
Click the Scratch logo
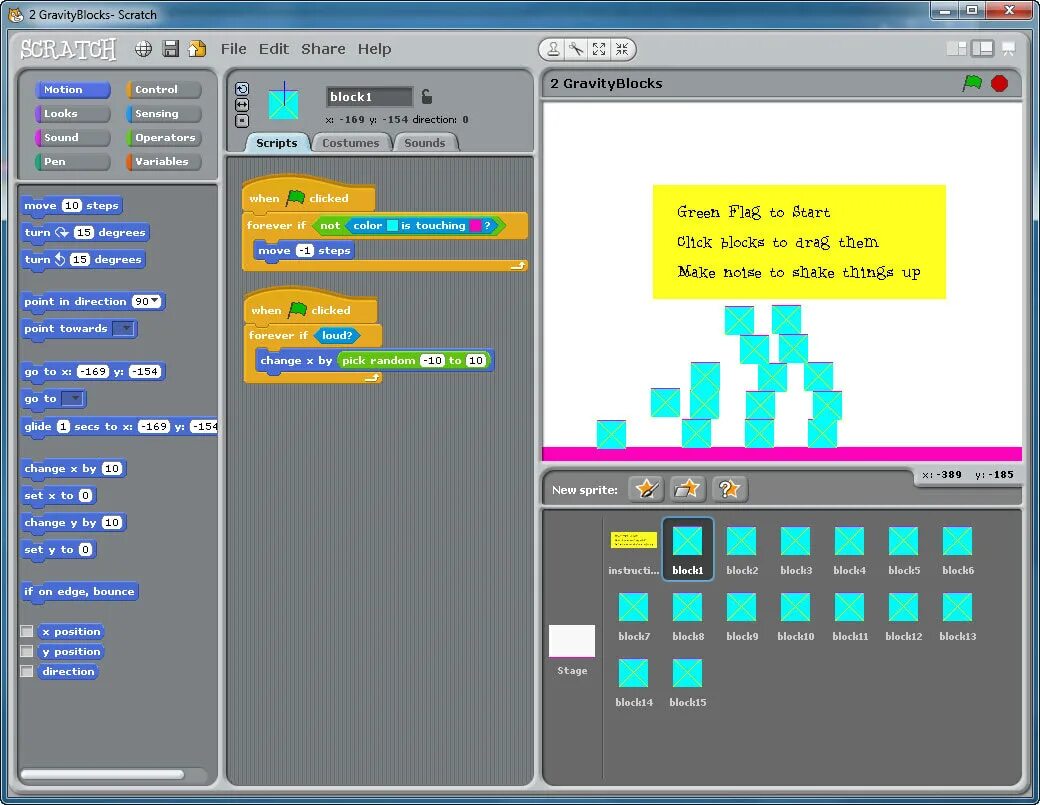coord(68,49)
